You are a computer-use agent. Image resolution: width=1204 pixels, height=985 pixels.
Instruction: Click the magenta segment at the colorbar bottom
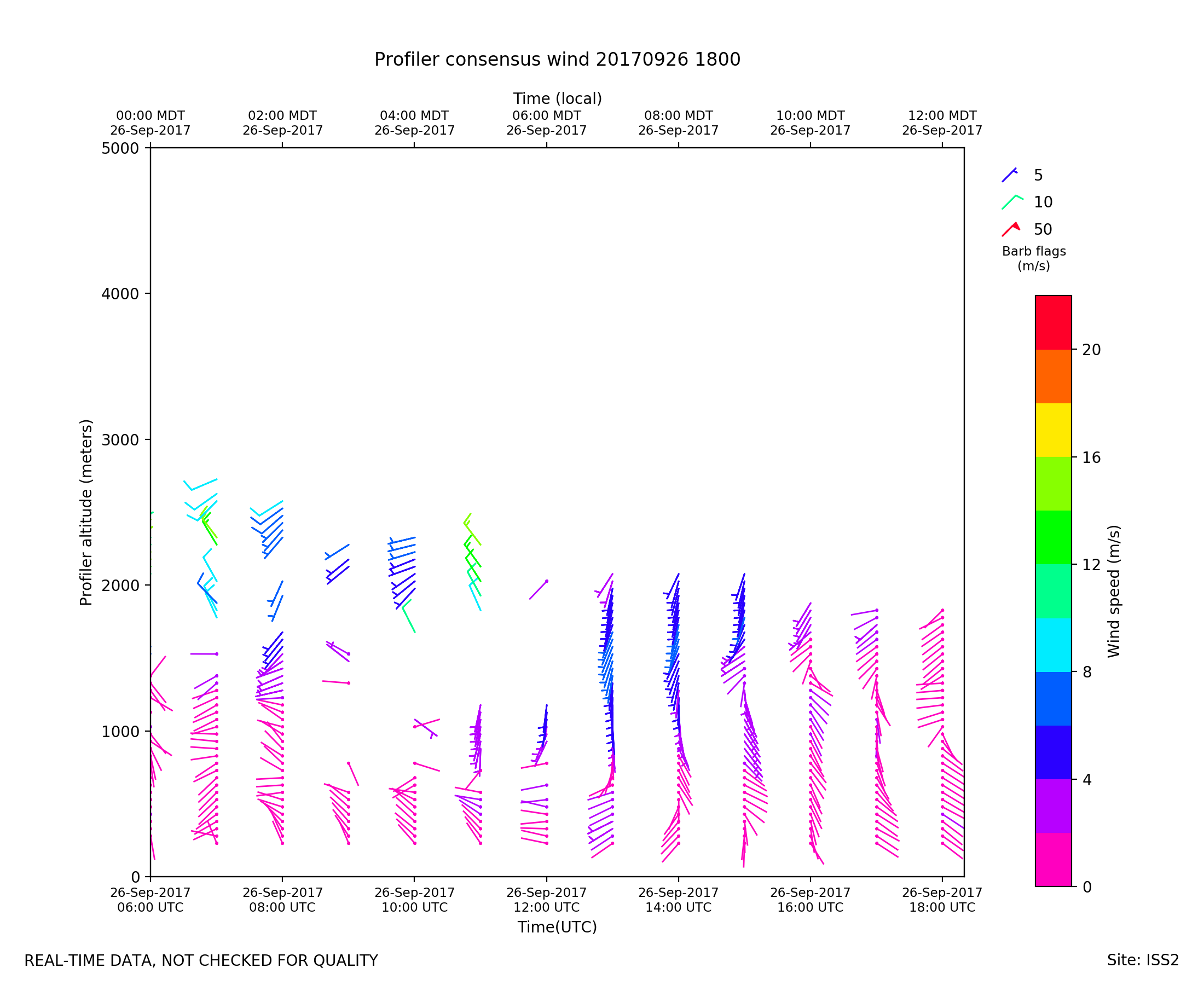coord(1053,860)
